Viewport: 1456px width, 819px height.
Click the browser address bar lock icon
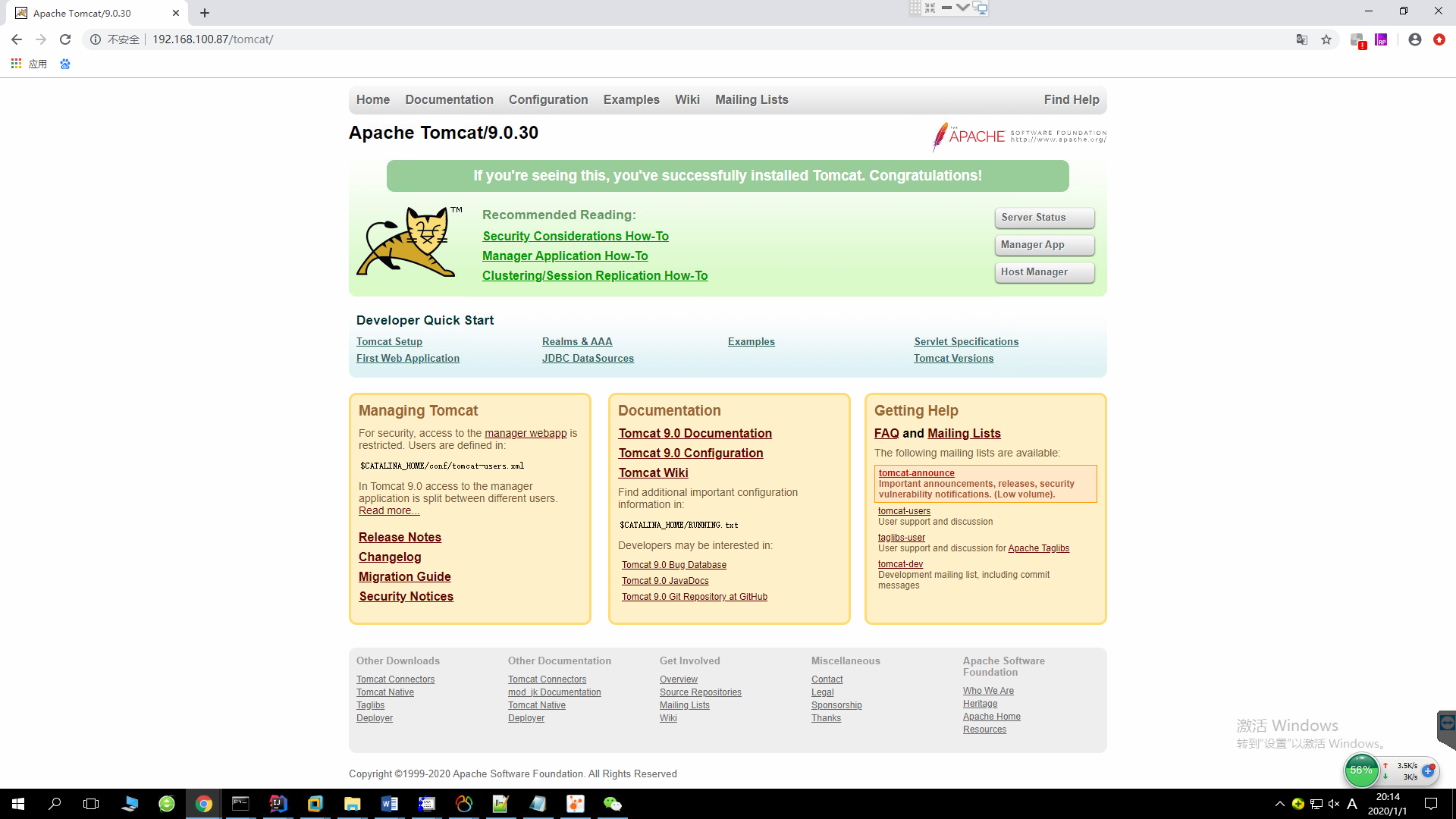[x=96, y=39]
